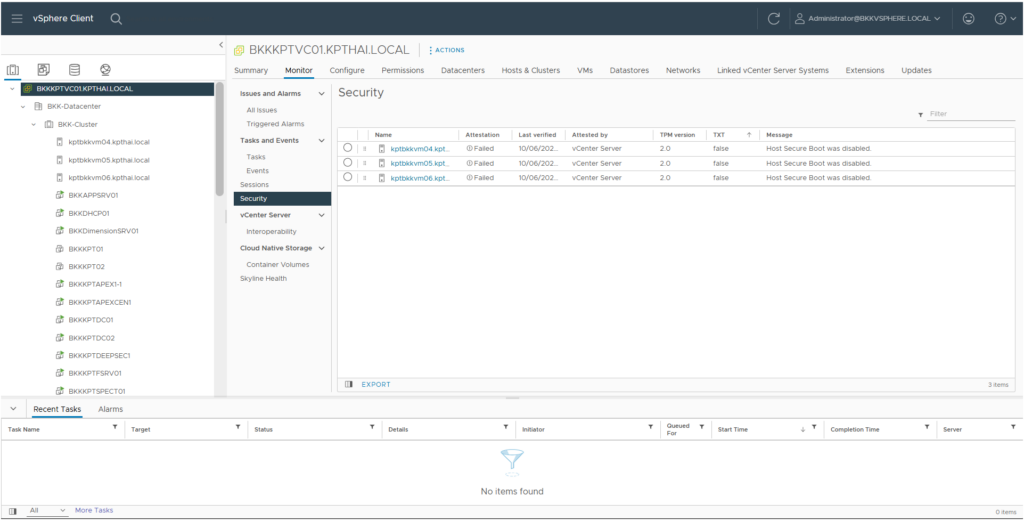
Task: Open the hamburger navigation menu
Action: click(x=17, y=18)
